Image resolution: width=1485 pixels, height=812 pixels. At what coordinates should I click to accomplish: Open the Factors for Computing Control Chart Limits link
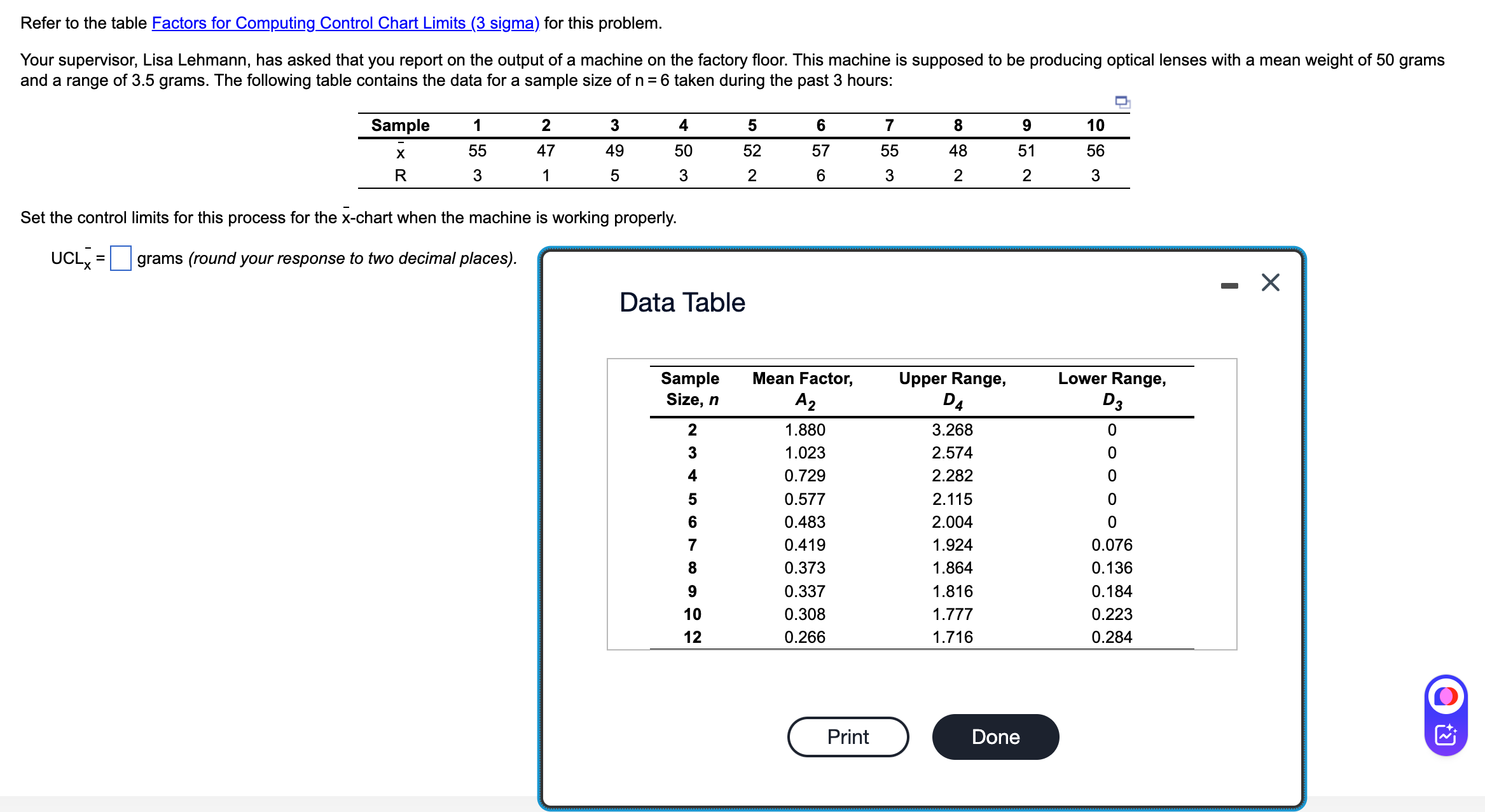click(x=345, y=23)
